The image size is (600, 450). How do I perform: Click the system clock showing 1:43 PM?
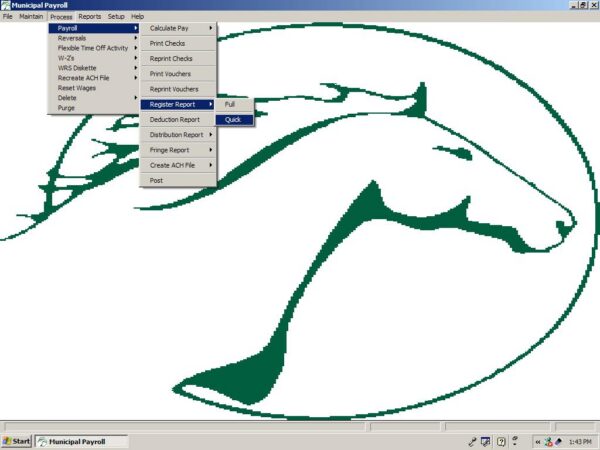tap(579, 441)
